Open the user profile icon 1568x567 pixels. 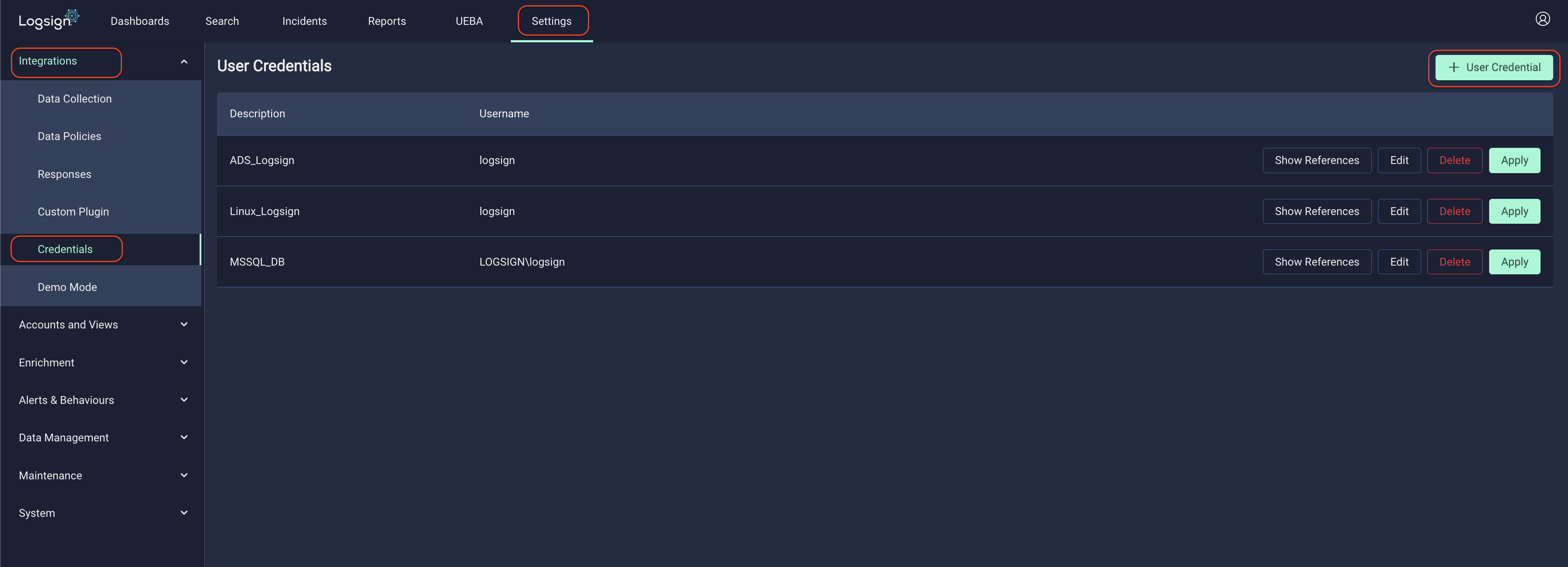point(1542,19)
